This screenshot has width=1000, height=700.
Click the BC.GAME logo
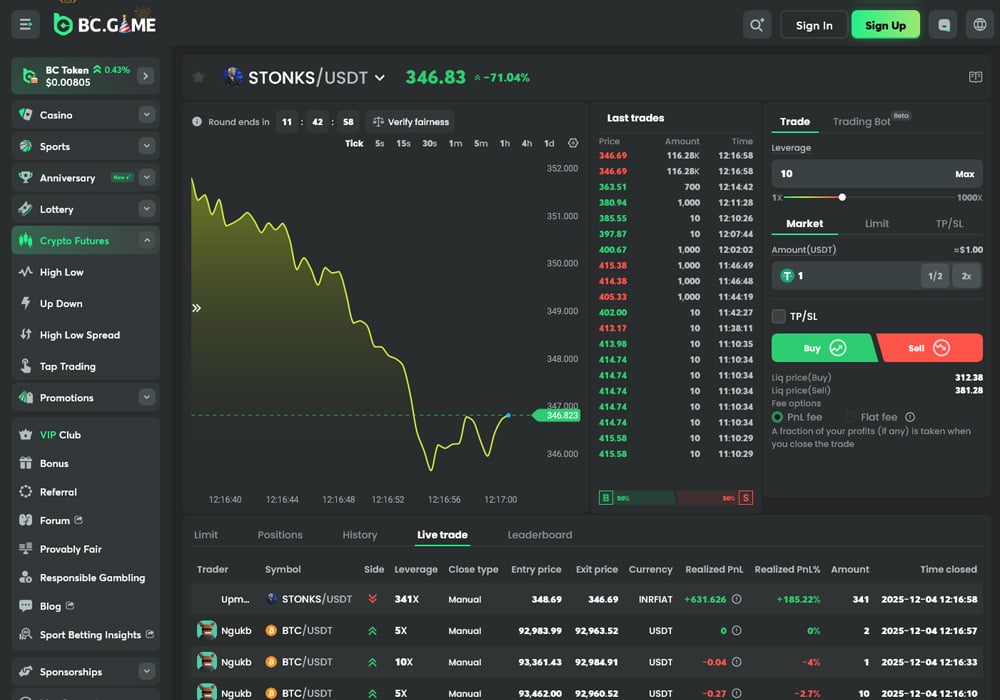coord(105,24)
